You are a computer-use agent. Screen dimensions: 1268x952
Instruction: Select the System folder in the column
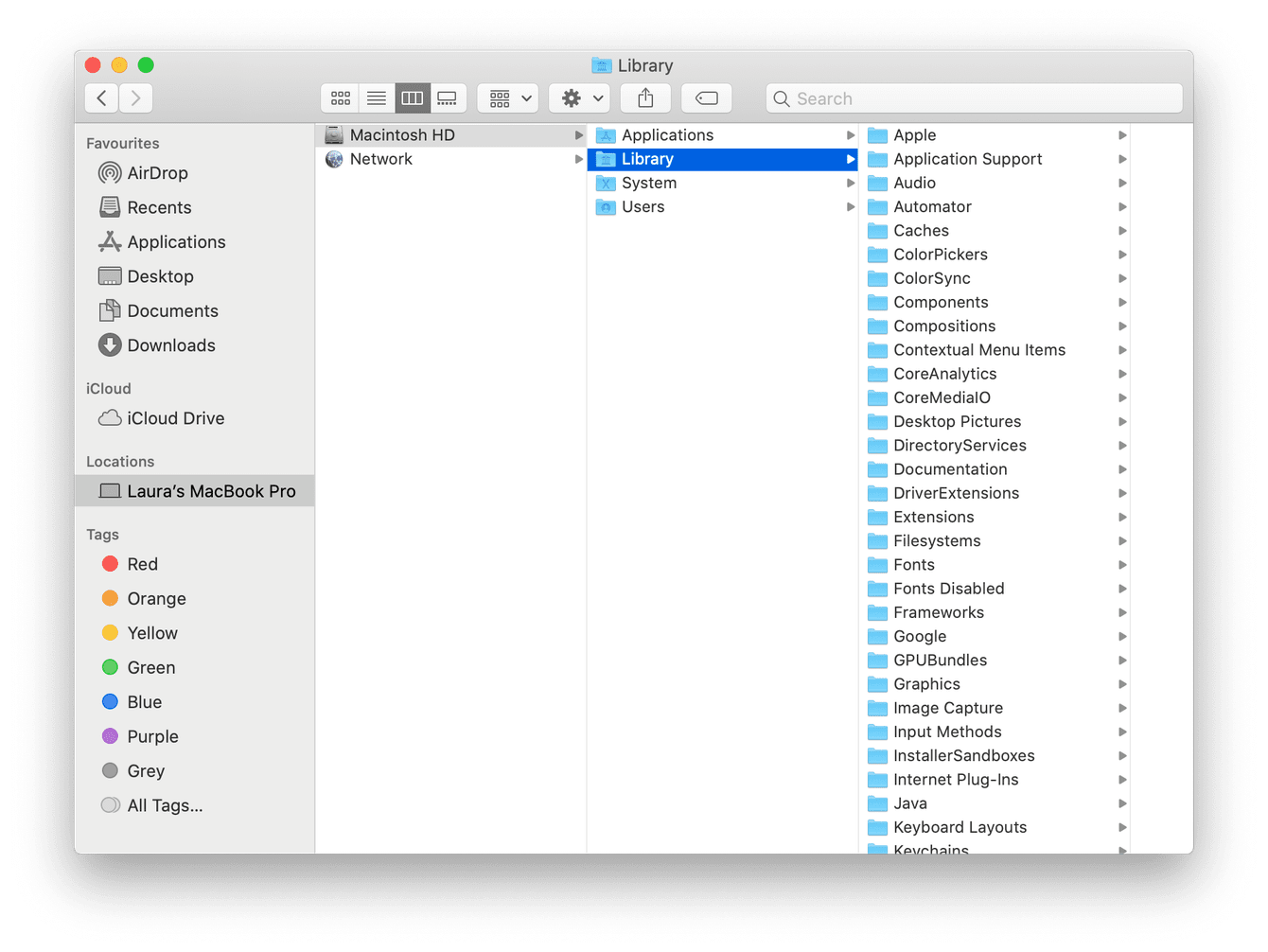[649, 183]
